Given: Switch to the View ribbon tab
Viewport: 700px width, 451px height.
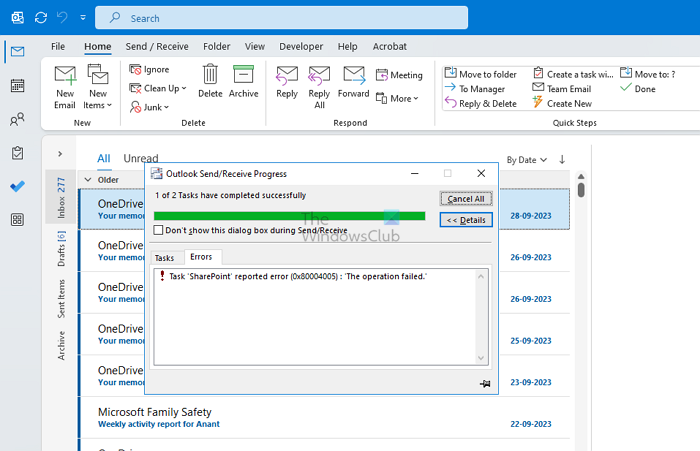Looking at the screenshot, I should [x=254, y=46].
